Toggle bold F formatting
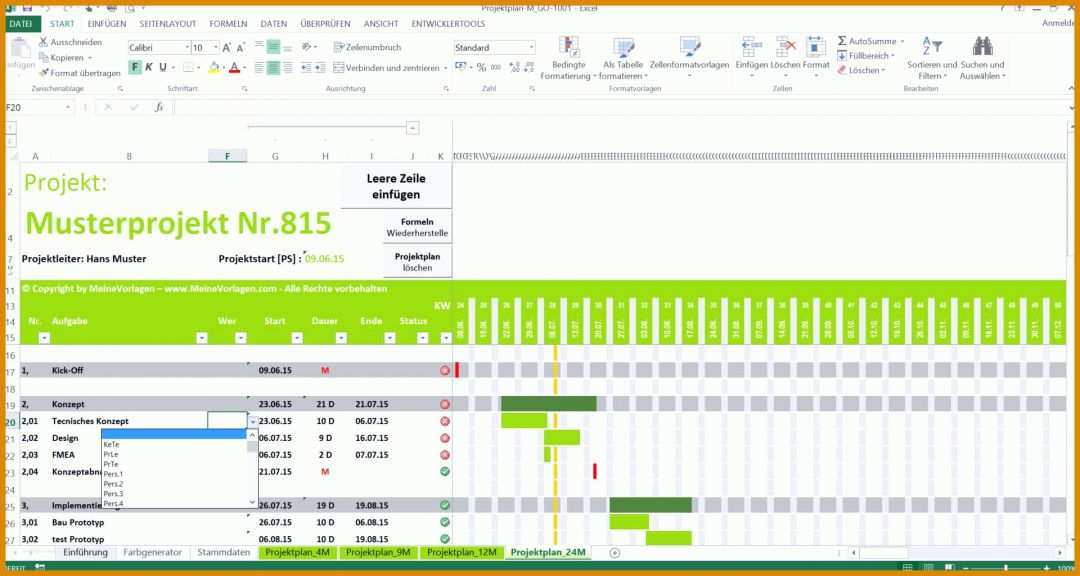The image size is (1080, 576). (x=135, y=68)
